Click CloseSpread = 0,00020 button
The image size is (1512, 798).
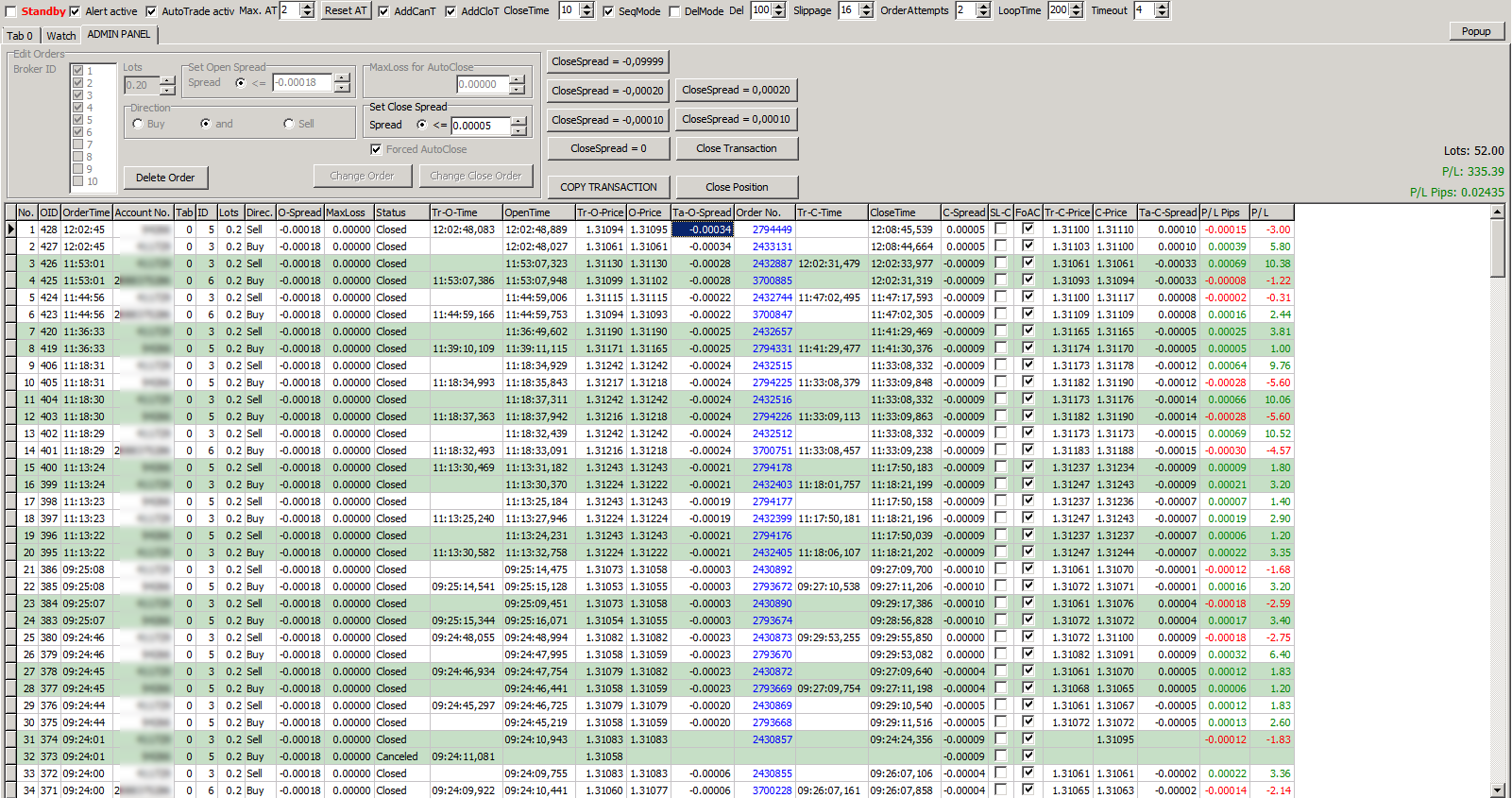pyautogui.click(x=736, y=90)
